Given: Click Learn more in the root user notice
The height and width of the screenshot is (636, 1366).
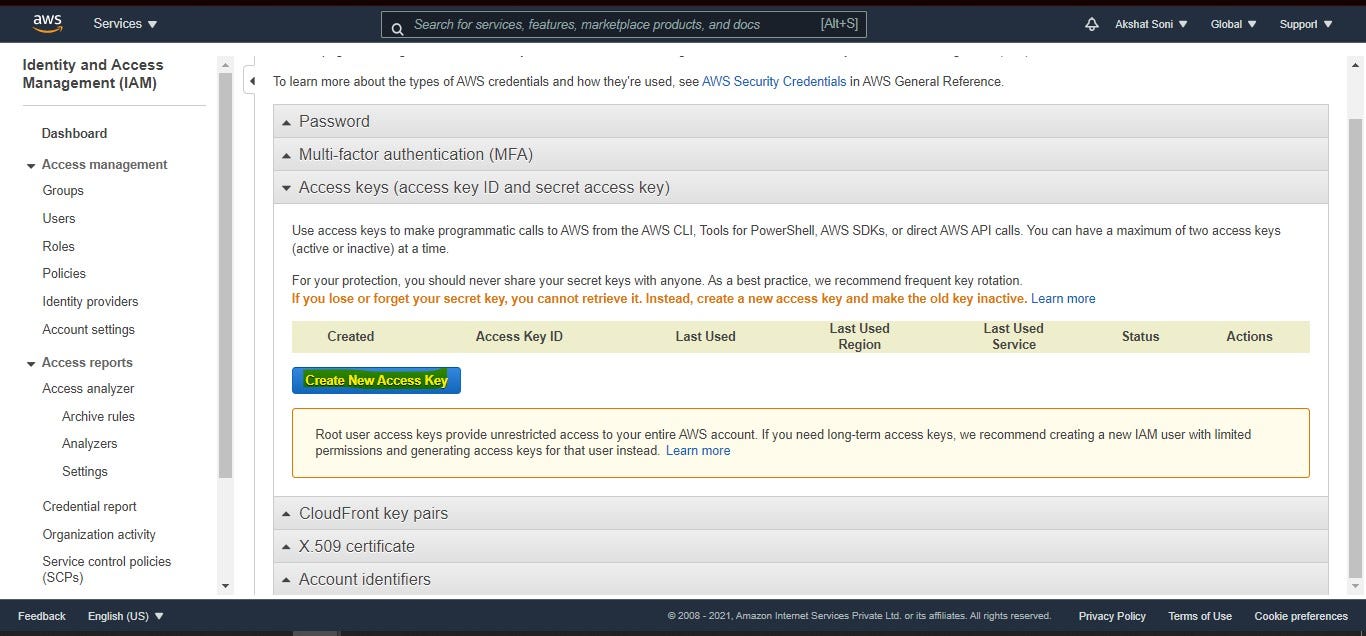Looking at the screenshot, I should coord(698,450).
